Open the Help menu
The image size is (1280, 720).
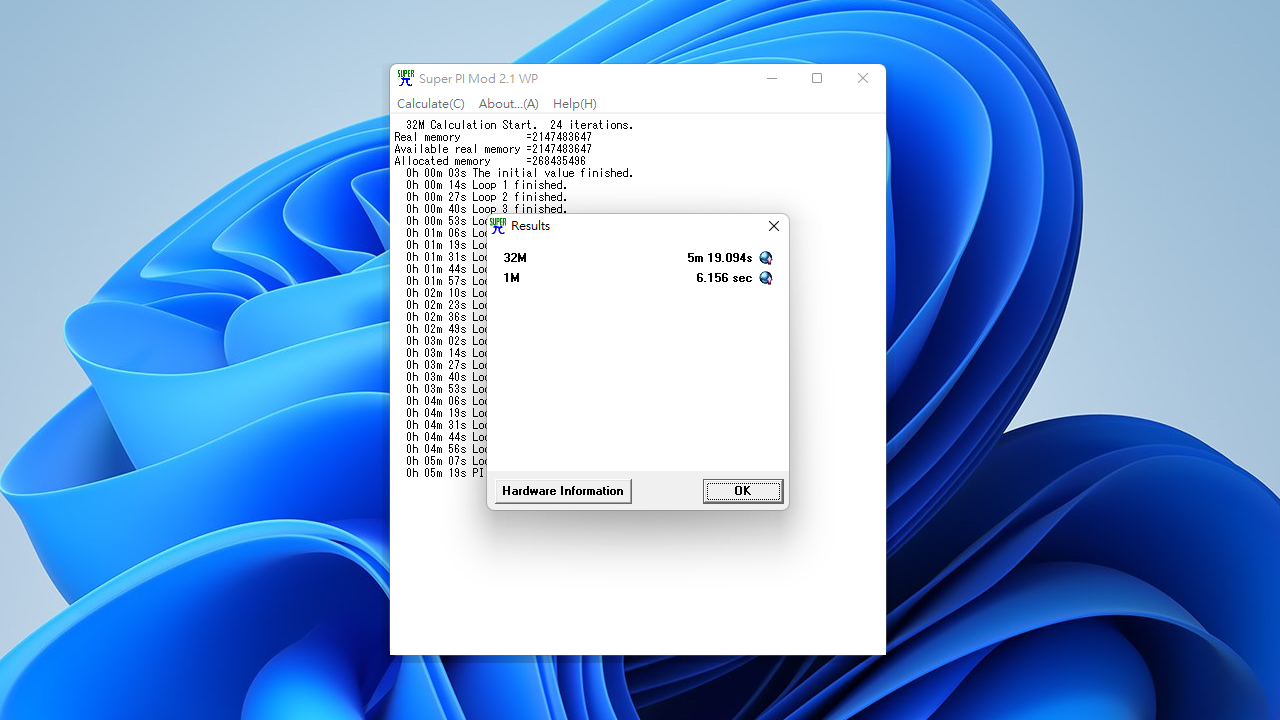[574, 103]
